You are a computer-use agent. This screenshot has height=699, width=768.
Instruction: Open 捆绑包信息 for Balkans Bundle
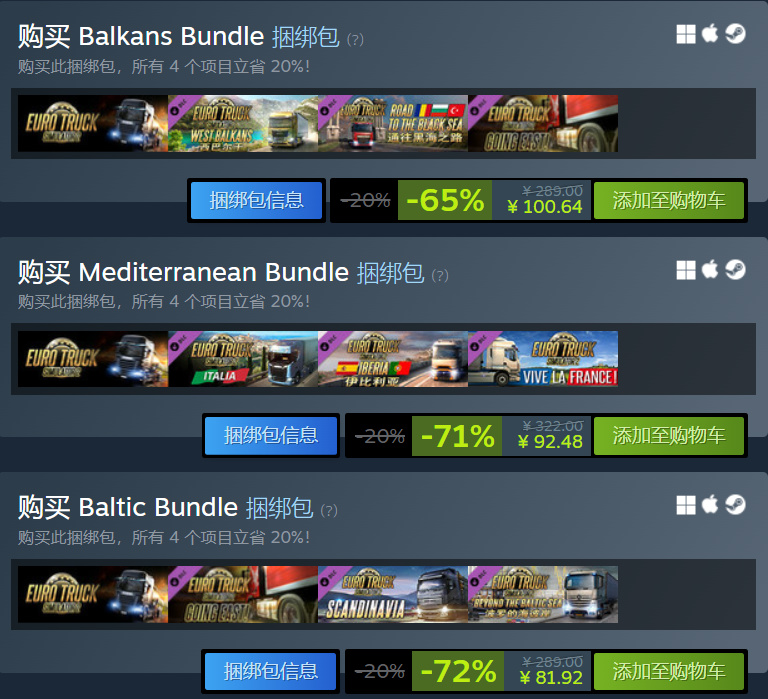(256, 200)
